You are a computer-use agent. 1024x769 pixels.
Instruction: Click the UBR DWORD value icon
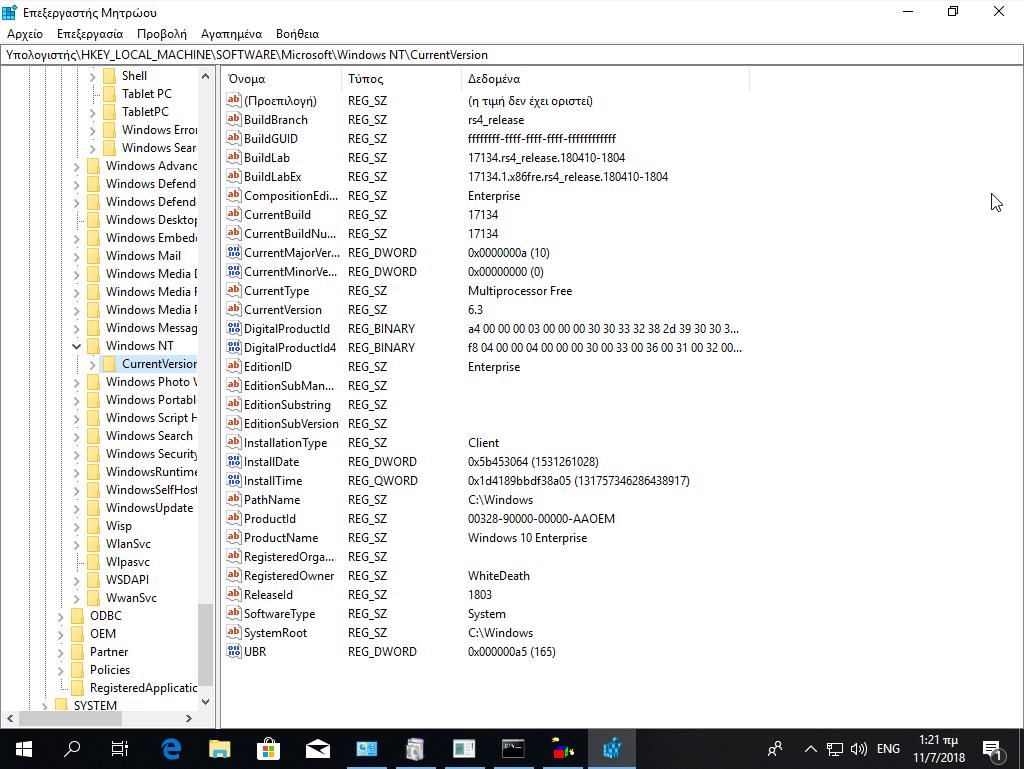[234, 651]
